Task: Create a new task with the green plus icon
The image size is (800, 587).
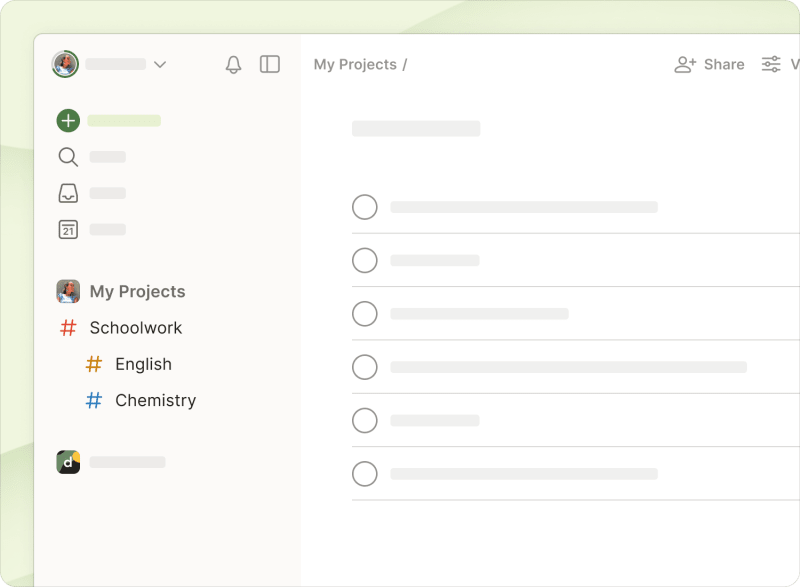Action: pyautogui.click(x=67, y=120)
